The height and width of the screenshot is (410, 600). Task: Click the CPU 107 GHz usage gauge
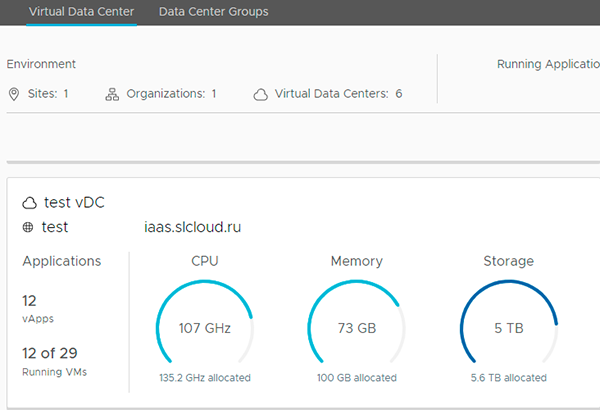point(205,322)
